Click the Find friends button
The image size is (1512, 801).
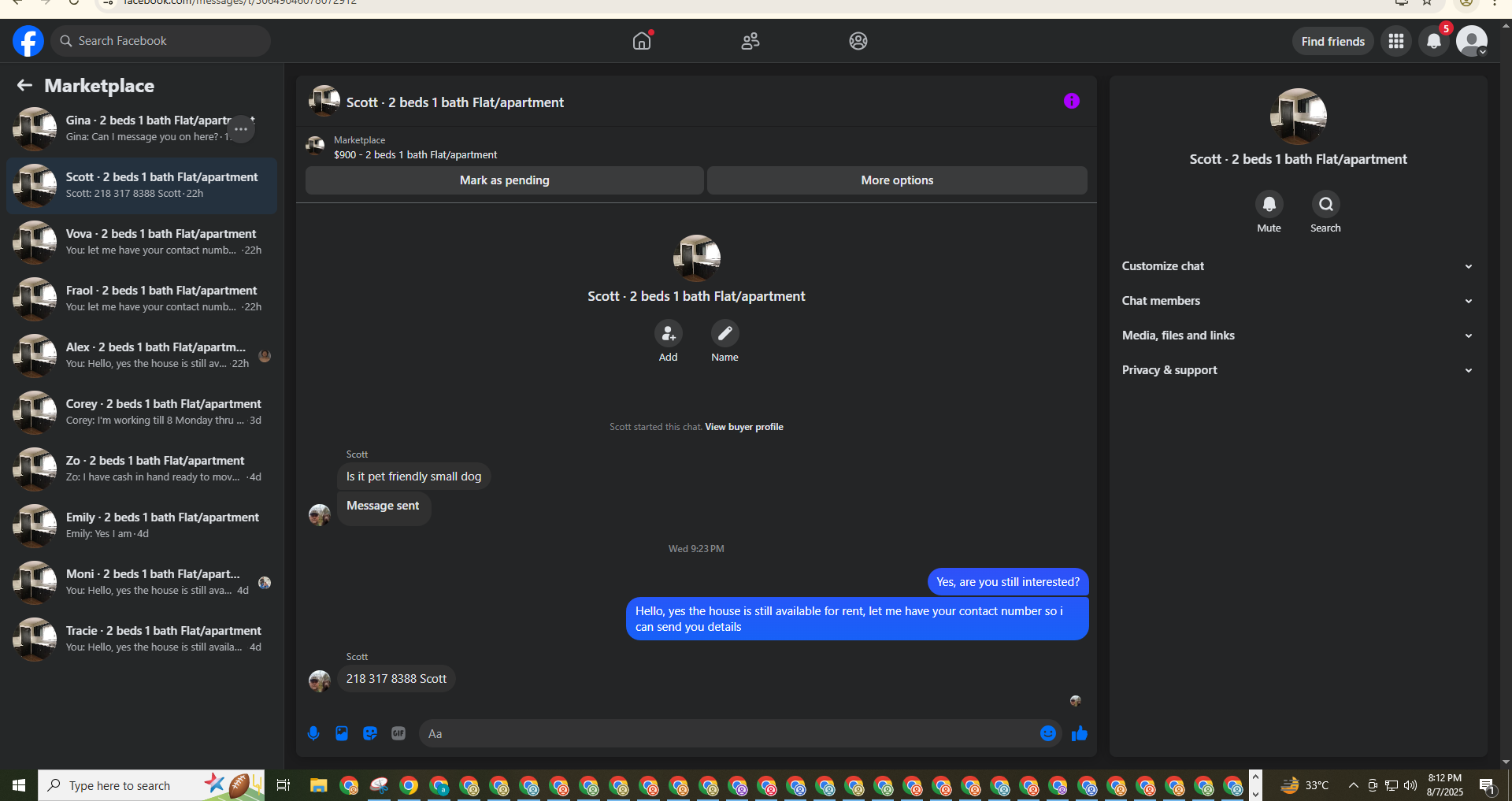1332,41
